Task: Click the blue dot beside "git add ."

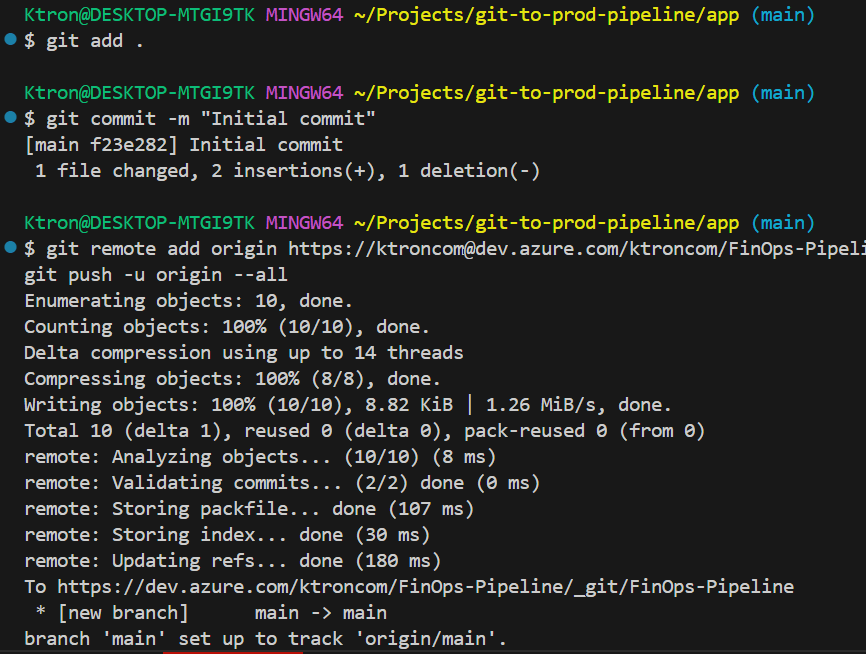Action: (x=10, y=40)
